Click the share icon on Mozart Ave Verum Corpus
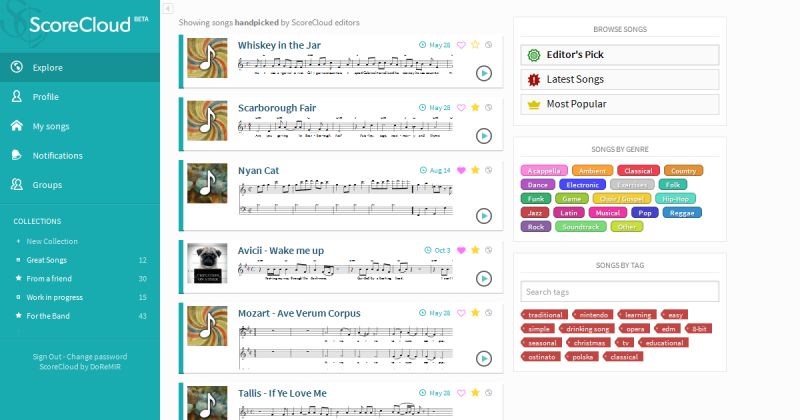 (x=489, y=313)
